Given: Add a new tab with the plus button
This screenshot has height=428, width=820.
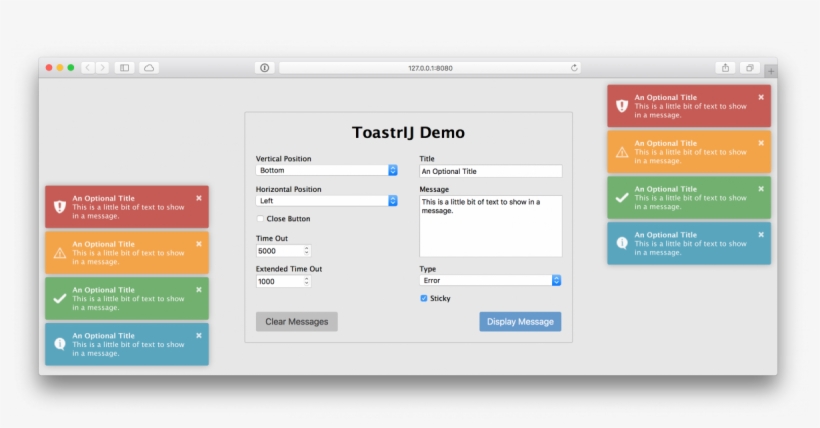Looking at the screenshot, I should (x=771, y=71).
